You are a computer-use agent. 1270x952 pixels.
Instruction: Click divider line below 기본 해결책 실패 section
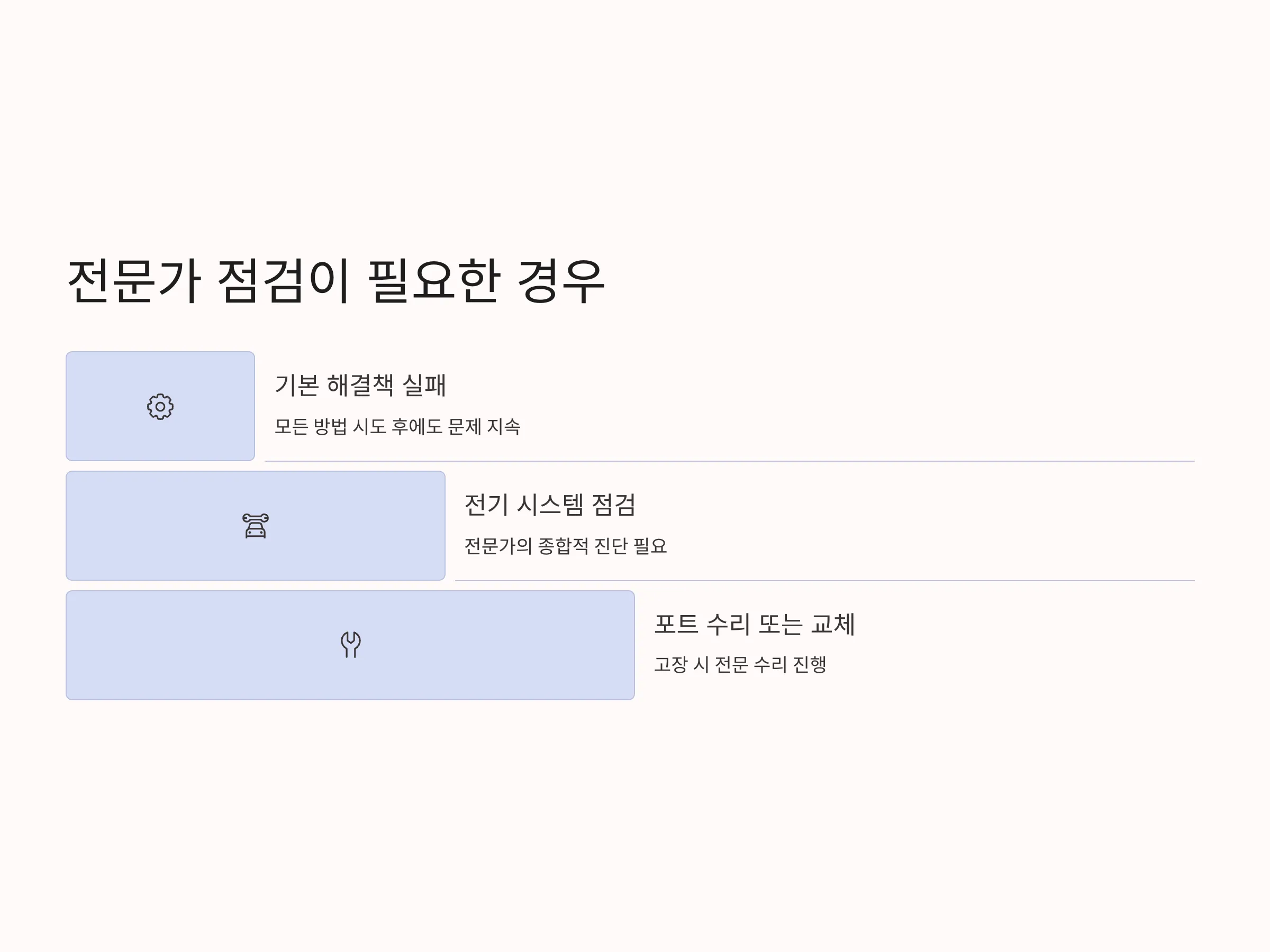pos(729,461)
